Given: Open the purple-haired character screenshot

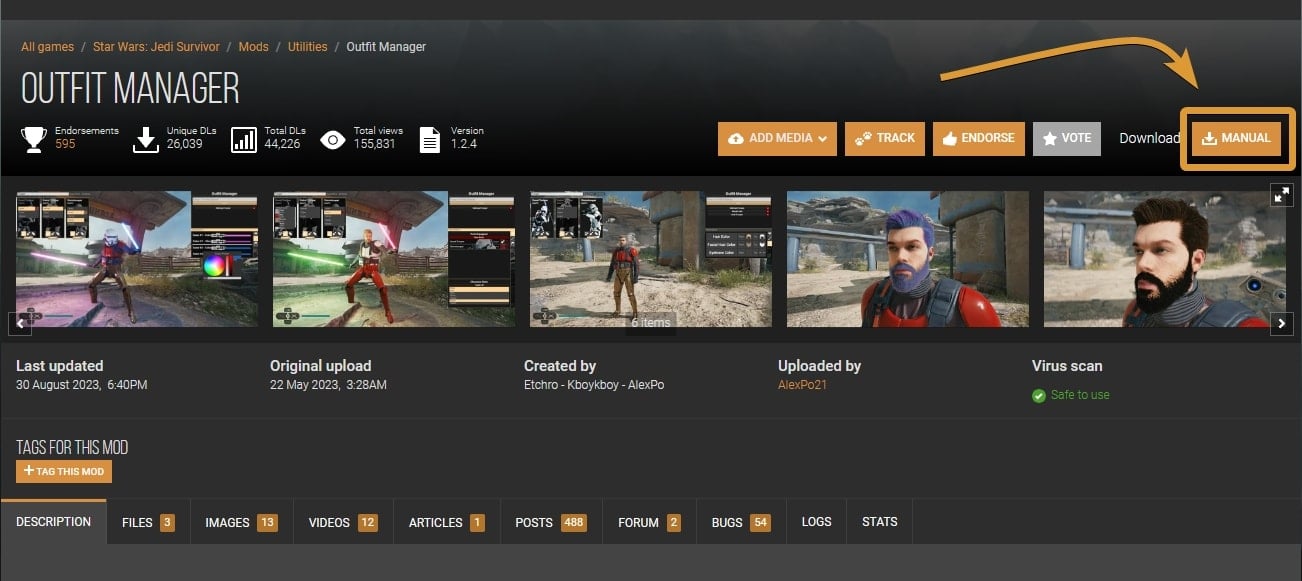Looking at the screenshot, I should click(908, 259).
